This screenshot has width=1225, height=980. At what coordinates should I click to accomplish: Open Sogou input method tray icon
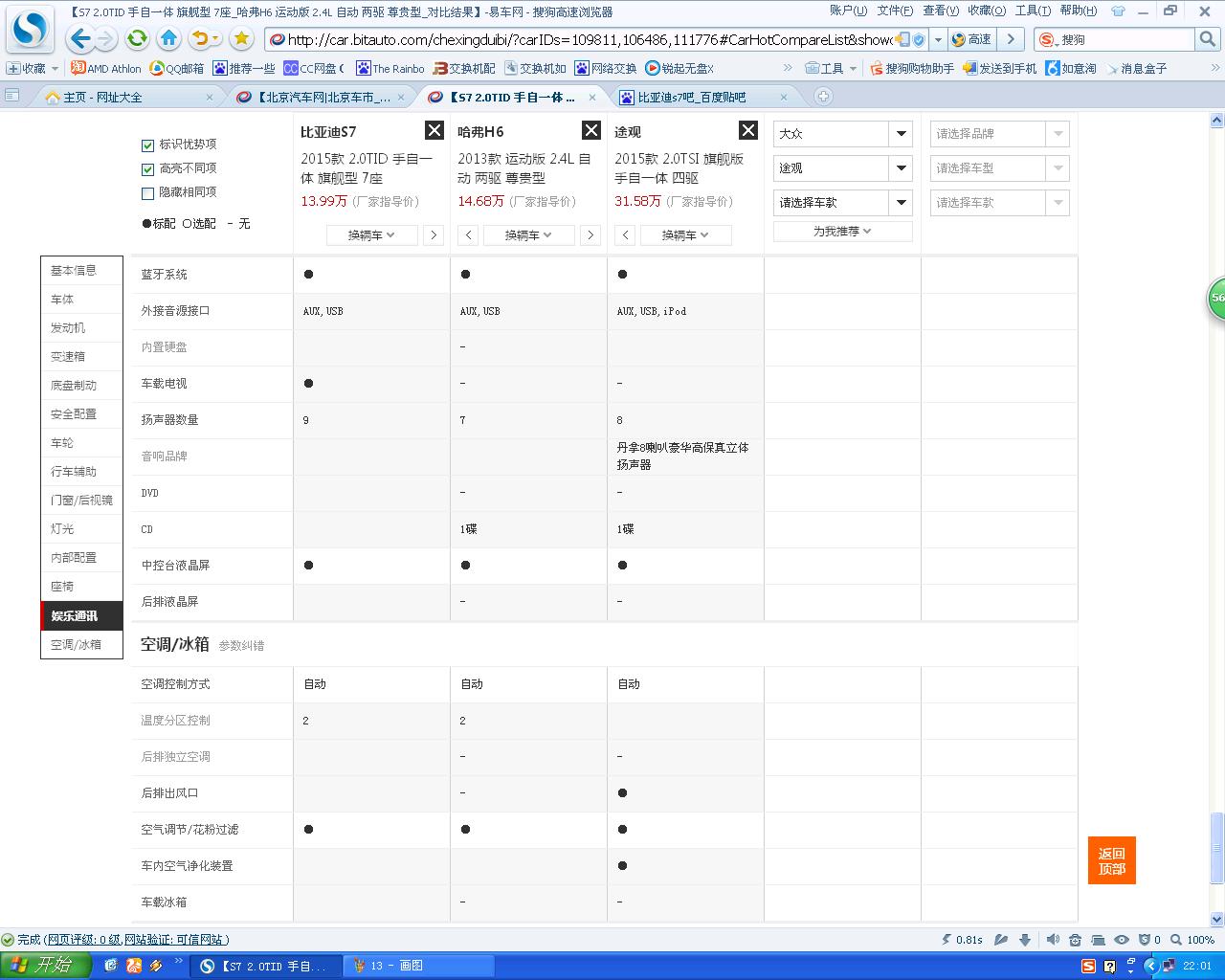1089,967
